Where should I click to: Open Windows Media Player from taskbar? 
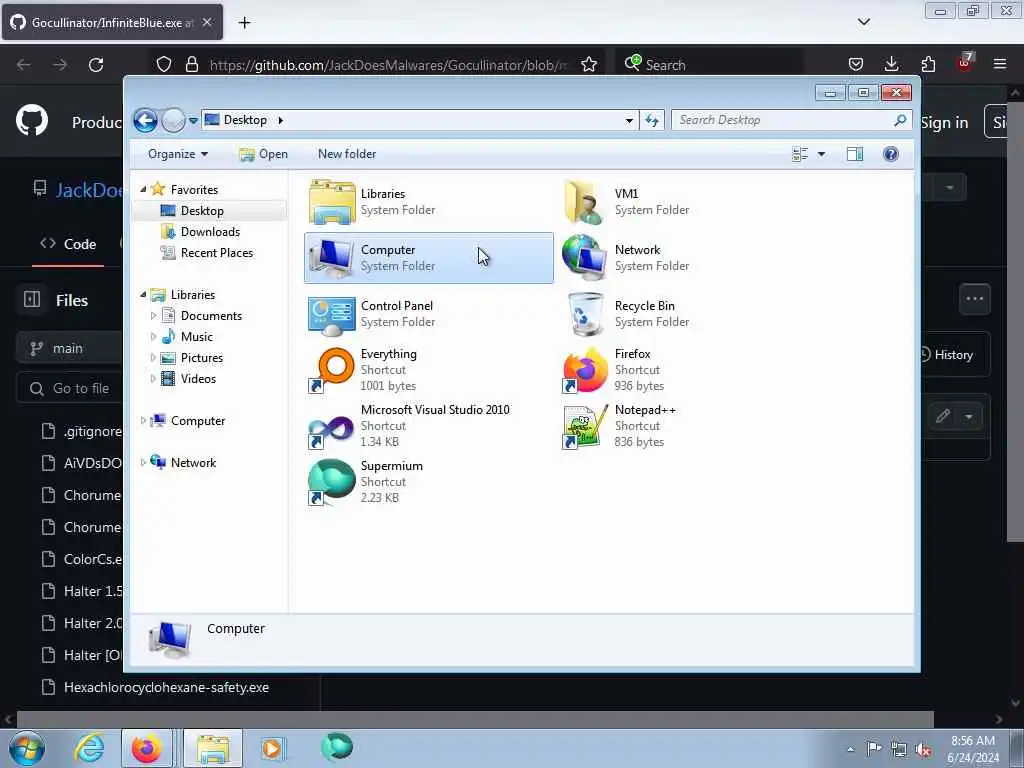point(272,748)
